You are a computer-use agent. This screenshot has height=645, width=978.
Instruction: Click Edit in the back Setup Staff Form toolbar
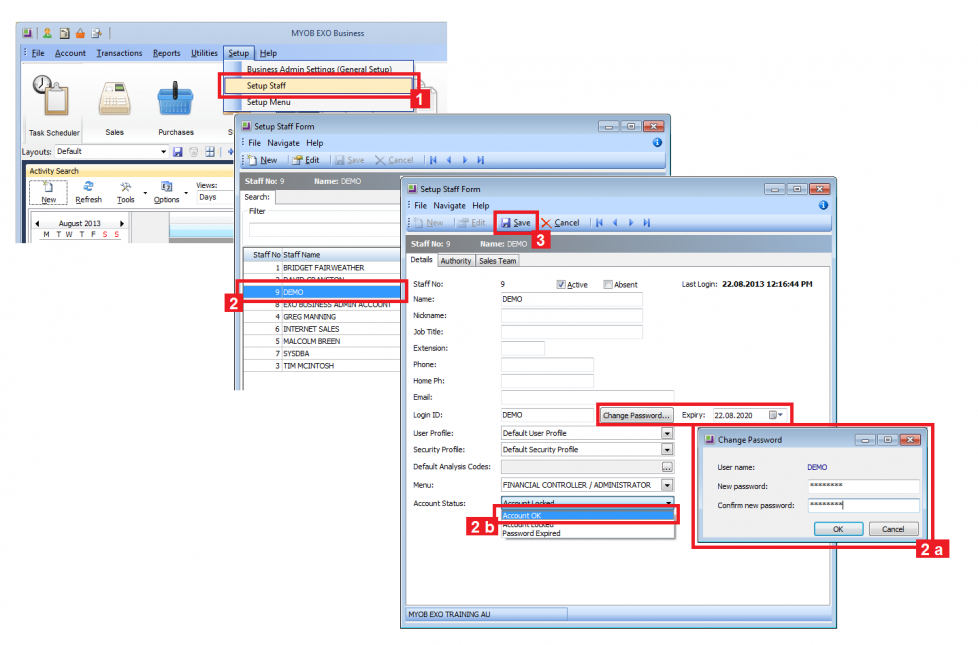click(306, 160)
